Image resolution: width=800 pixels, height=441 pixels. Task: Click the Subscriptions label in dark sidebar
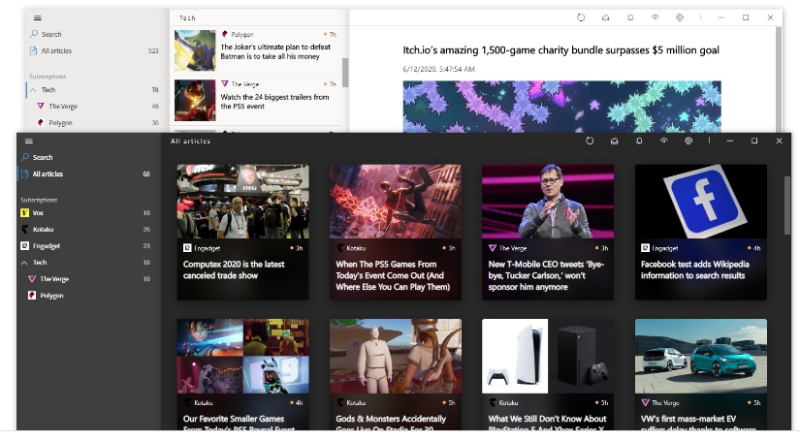click(x=39, y=200)
